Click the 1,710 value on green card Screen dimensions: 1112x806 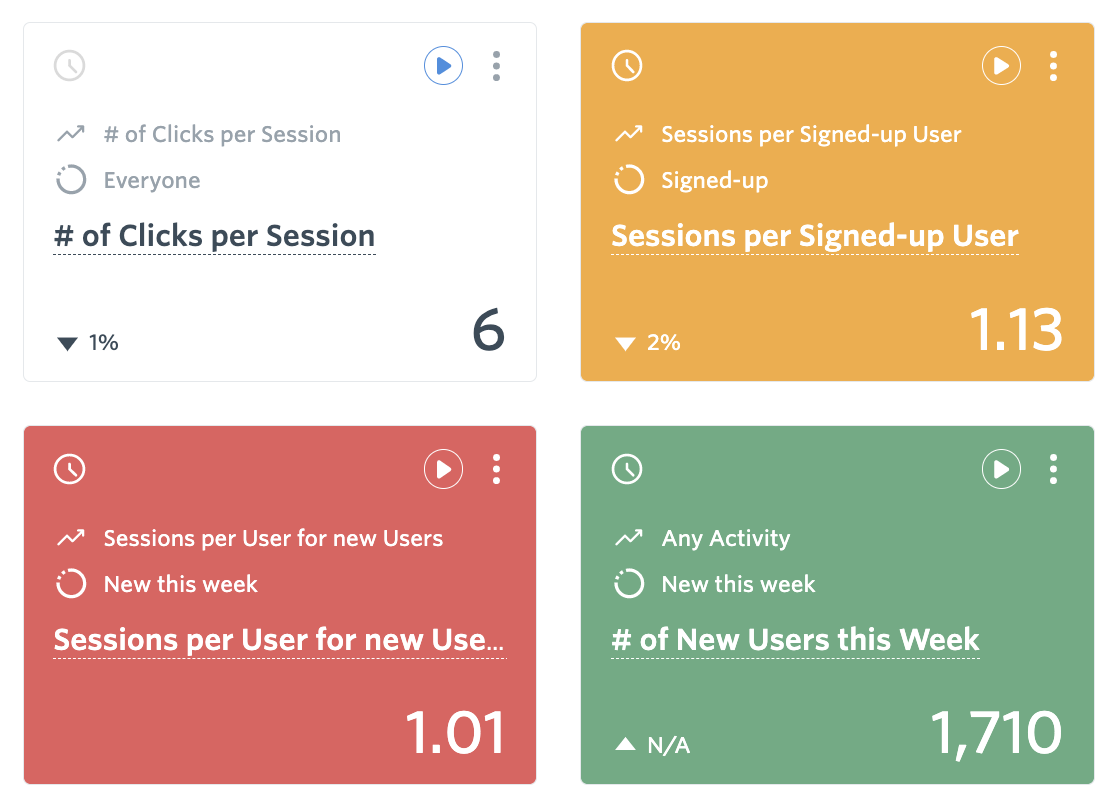[x=996, y=733]
